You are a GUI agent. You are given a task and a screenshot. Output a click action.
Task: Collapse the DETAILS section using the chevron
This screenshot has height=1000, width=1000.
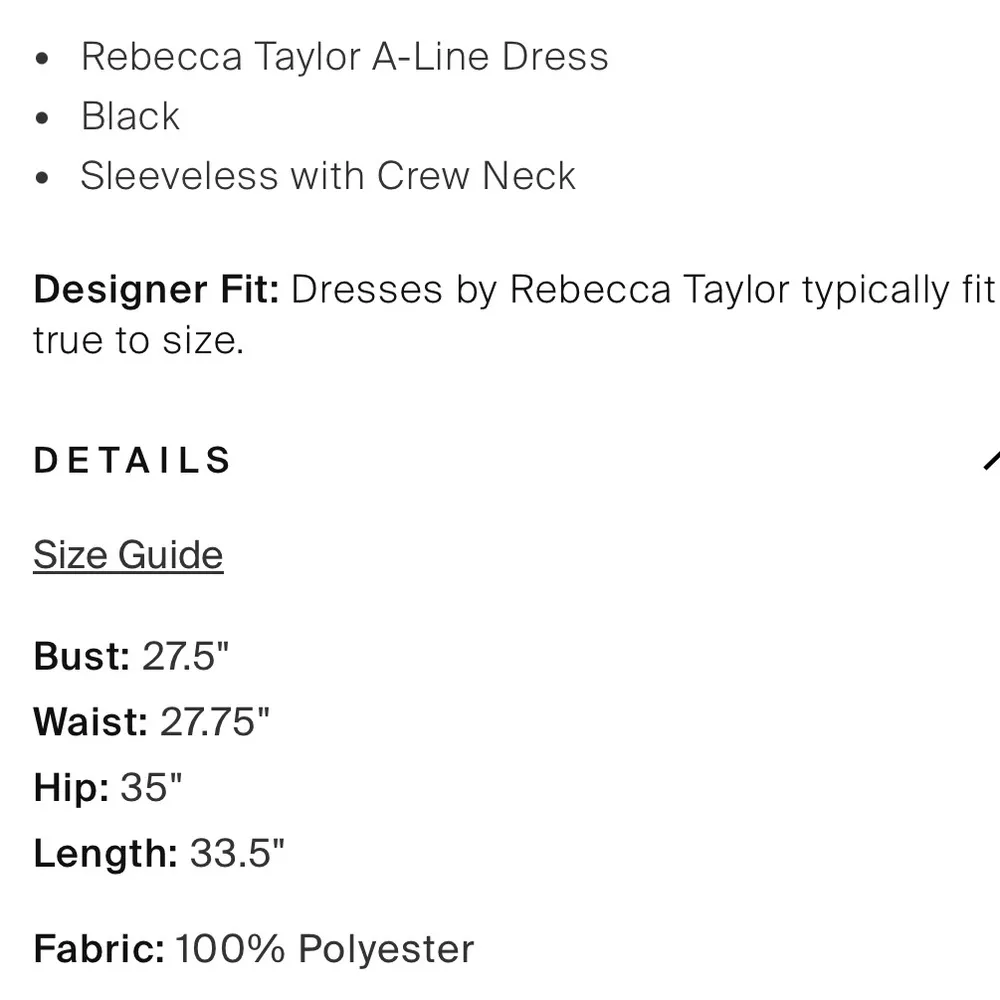coord(991,460)
